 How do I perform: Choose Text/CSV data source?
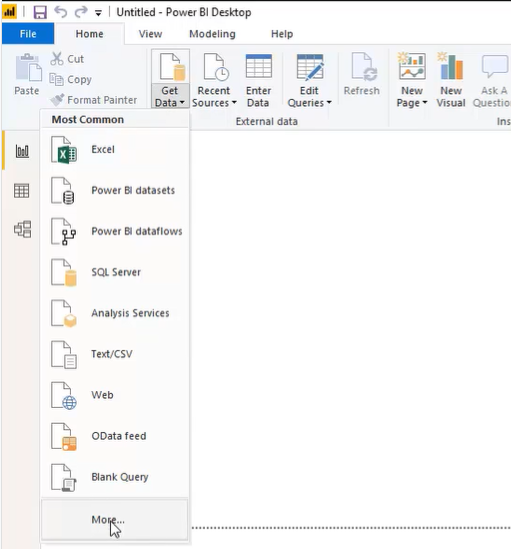(115, 354)
